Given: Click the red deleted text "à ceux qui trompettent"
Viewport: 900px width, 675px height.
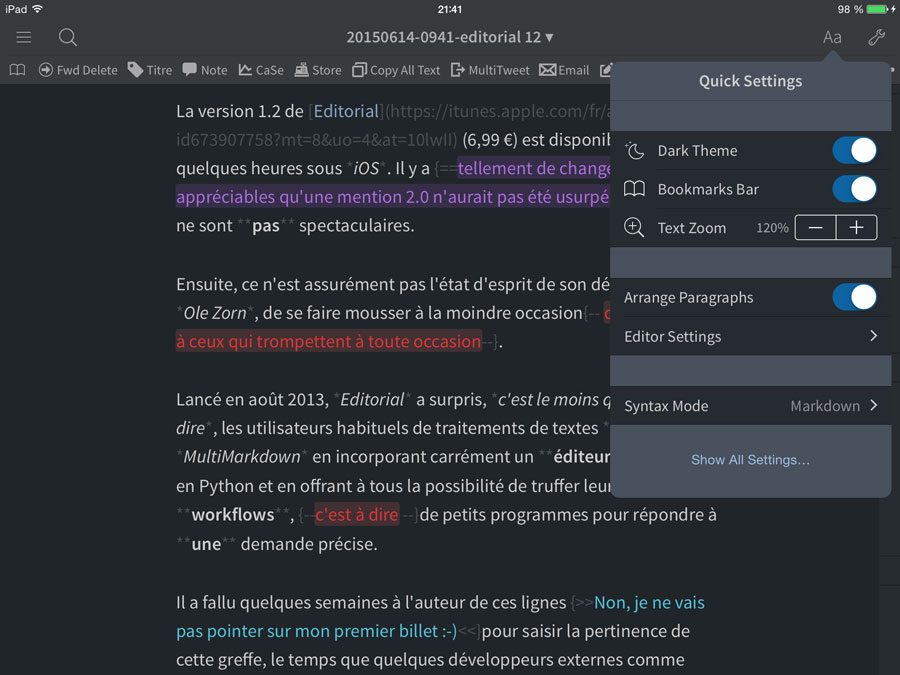Looking at the screenshot, I should 264,342.
